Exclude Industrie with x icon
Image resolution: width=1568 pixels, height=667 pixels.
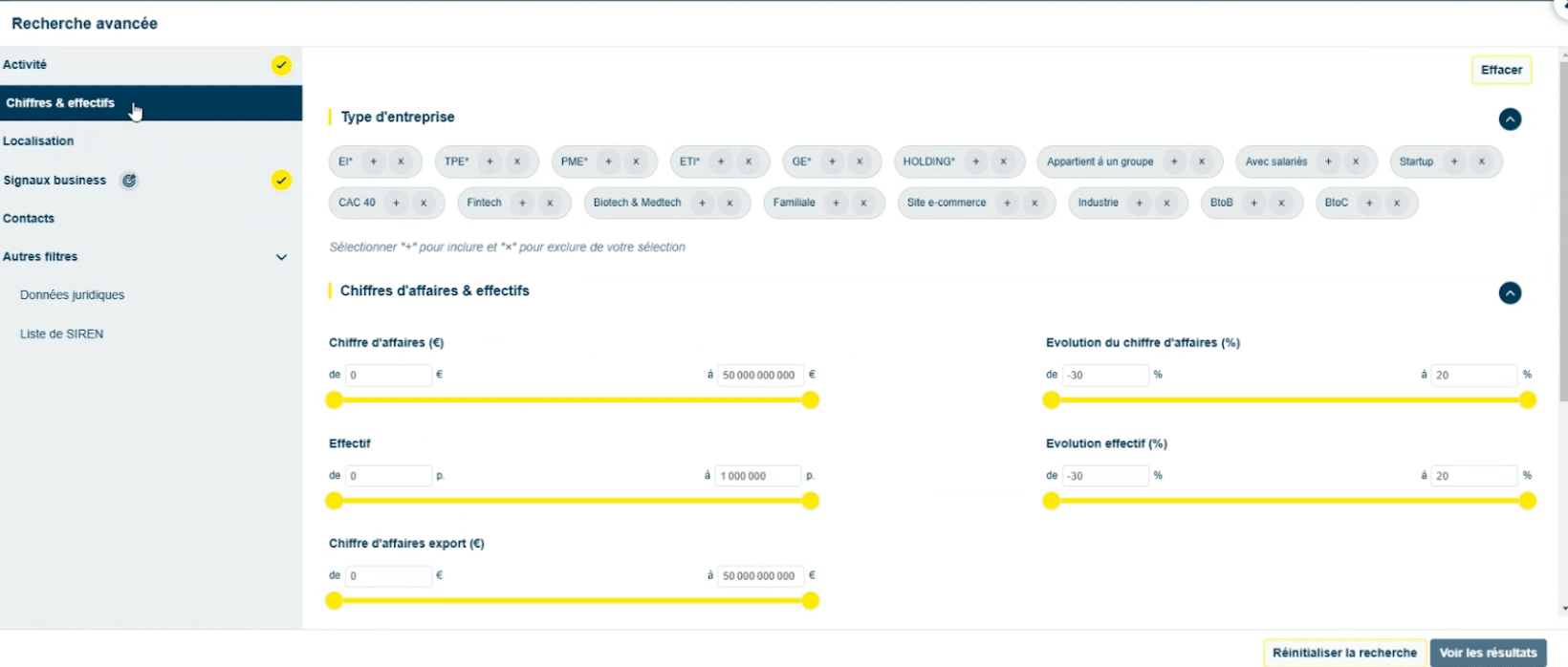(1166, 203)
